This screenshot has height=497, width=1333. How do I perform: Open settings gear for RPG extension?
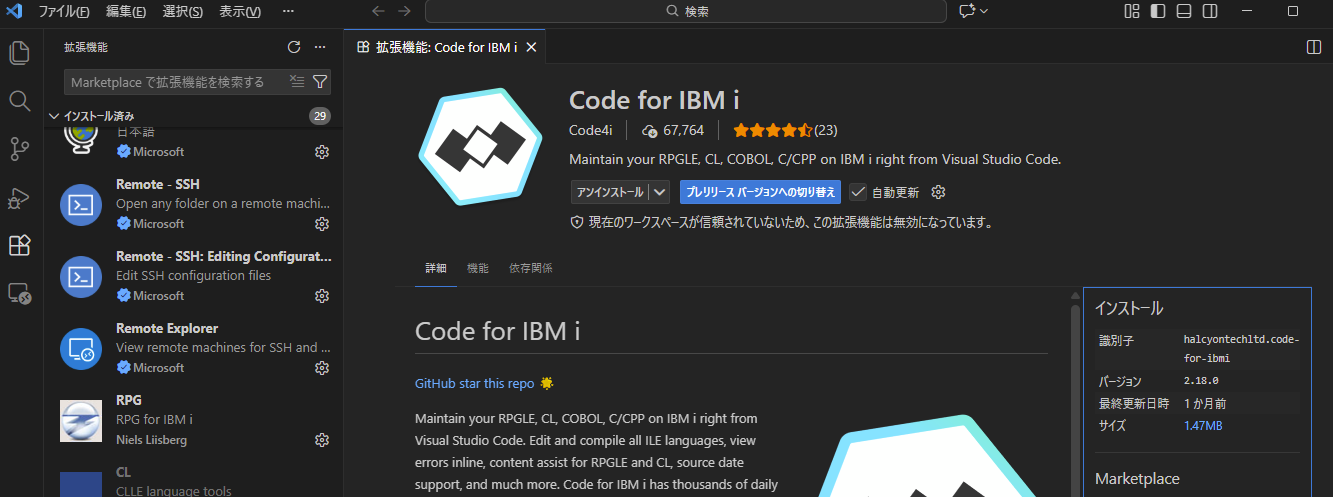tap(322, 440)
